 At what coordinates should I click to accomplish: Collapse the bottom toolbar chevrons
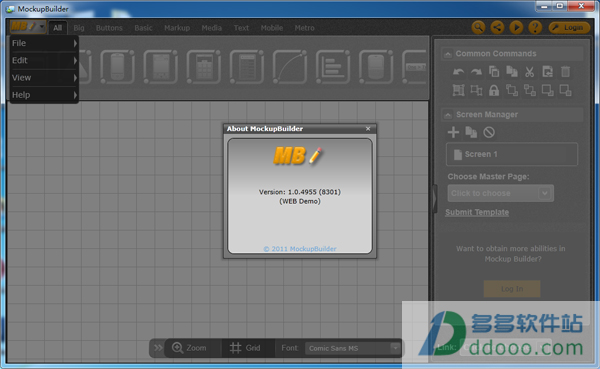(x=158, y=348)
